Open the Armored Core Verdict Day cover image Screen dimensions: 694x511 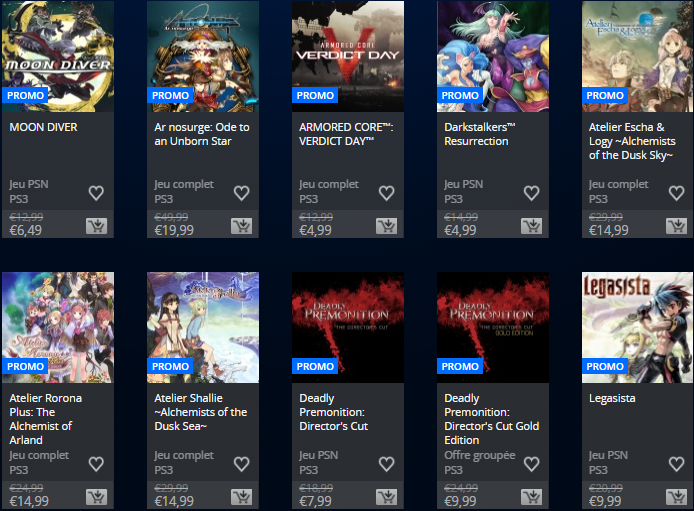[x=348, y=56]
